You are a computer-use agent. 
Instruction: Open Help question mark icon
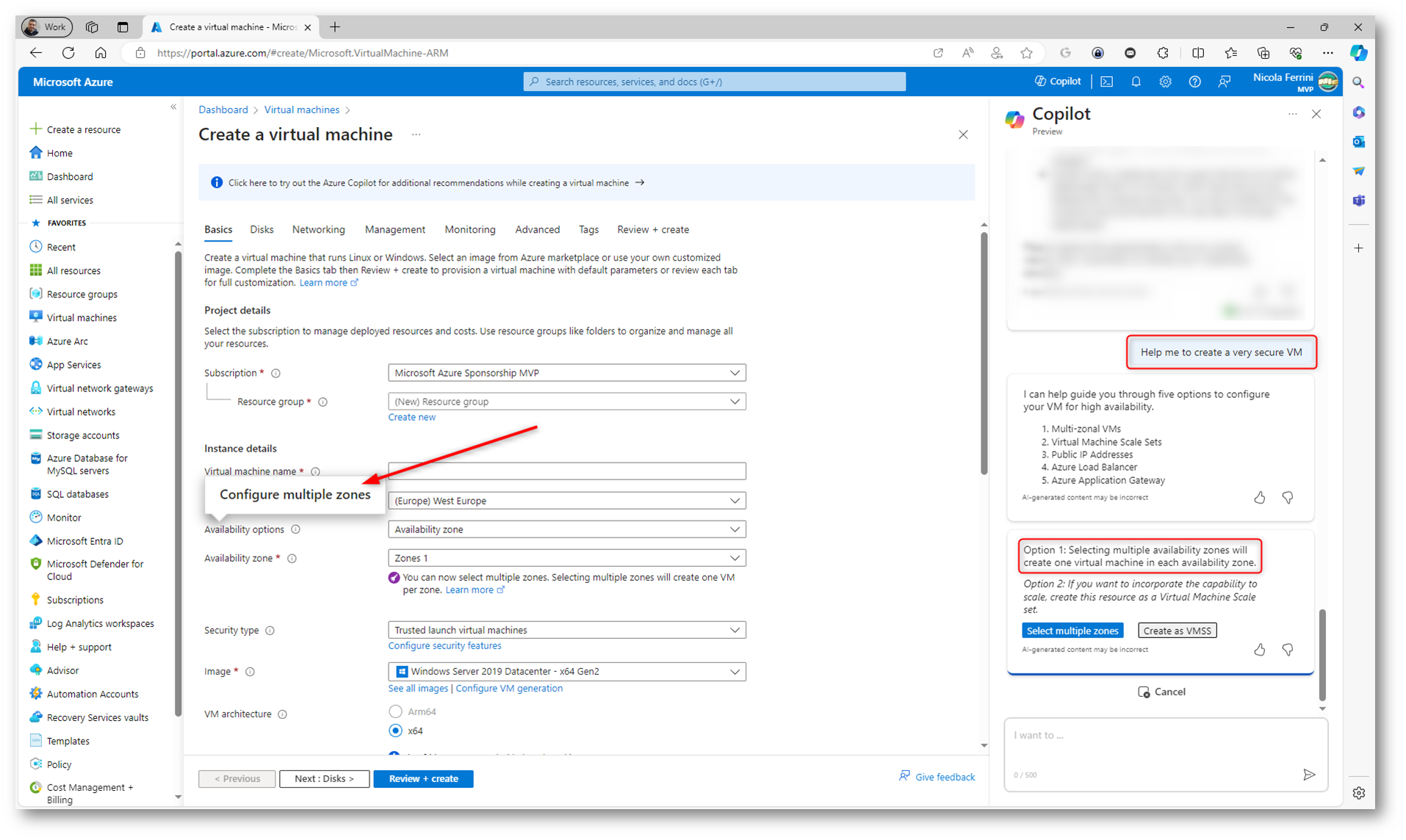(1194, 82)
